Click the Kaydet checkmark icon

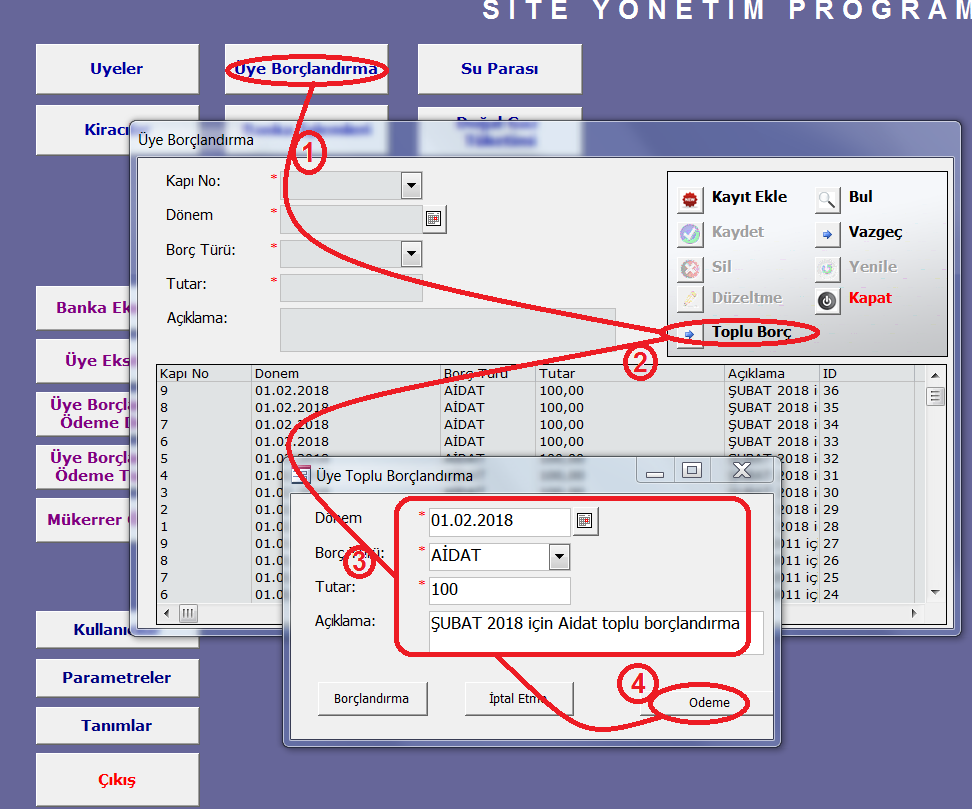pyautogui.click(x=690, y=233)
